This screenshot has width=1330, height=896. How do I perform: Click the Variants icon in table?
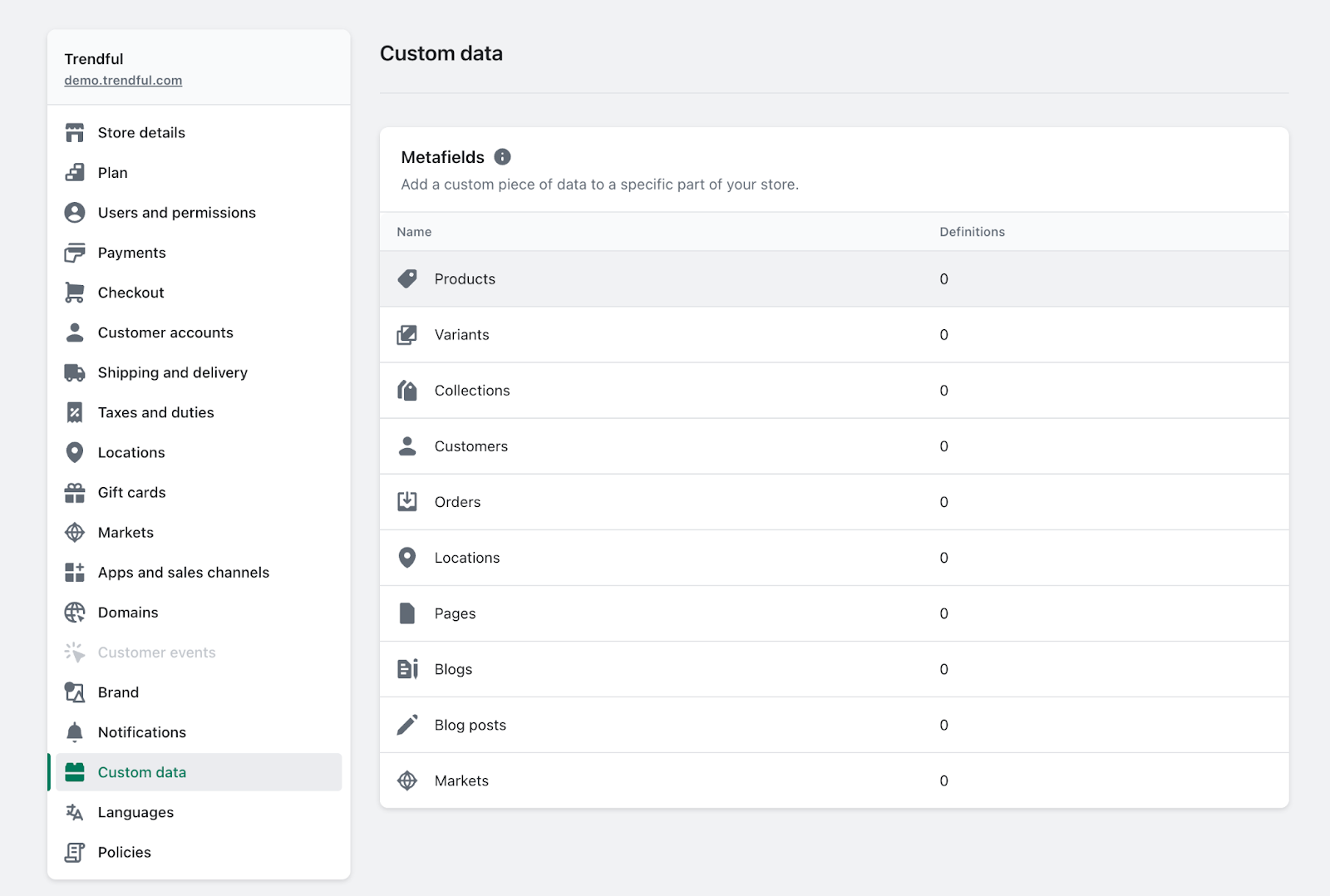pyautogui.click(x=407, y=335)
